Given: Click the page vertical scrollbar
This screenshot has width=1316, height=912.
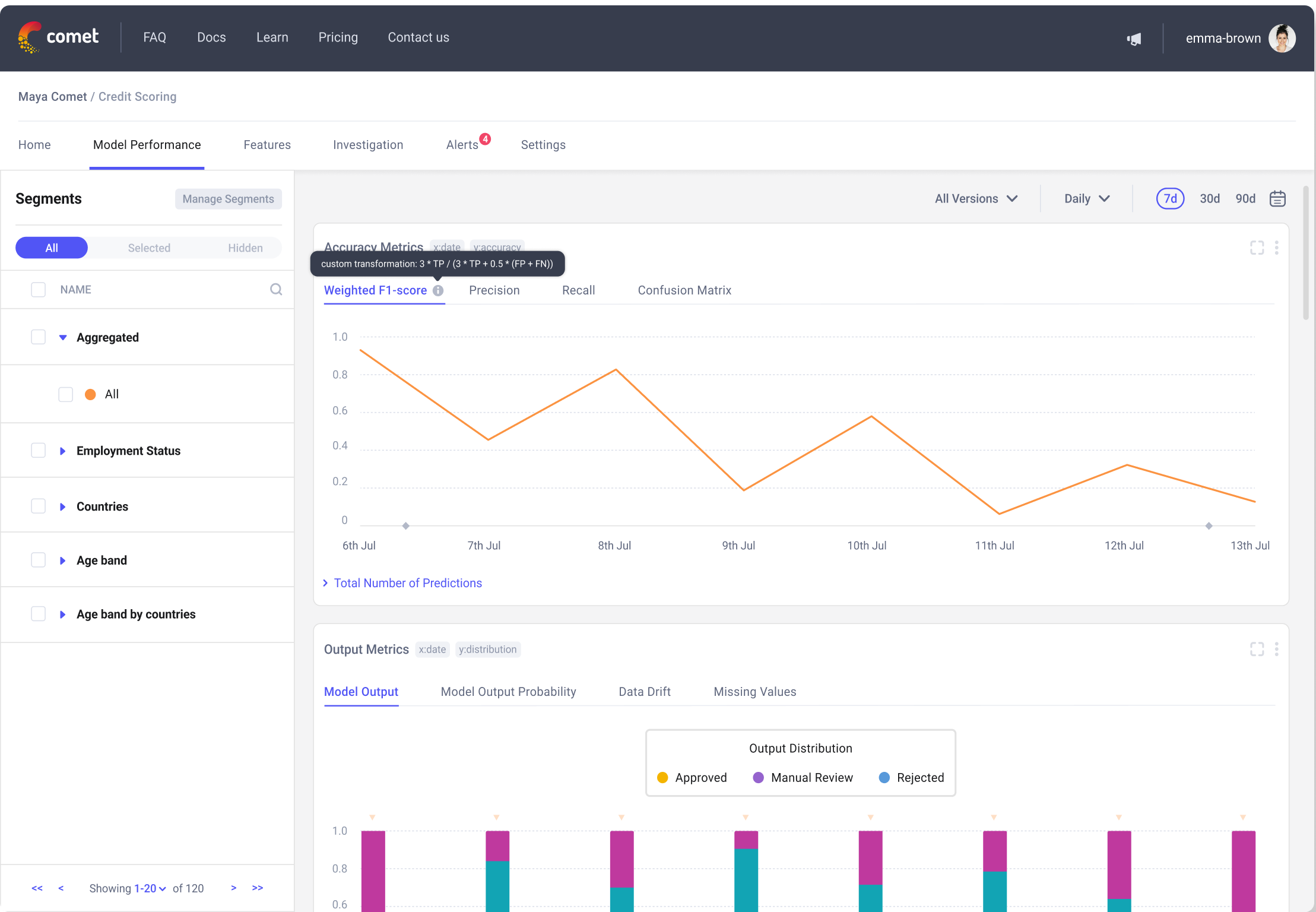Looking at the screenshot, I should [1306, 252].
